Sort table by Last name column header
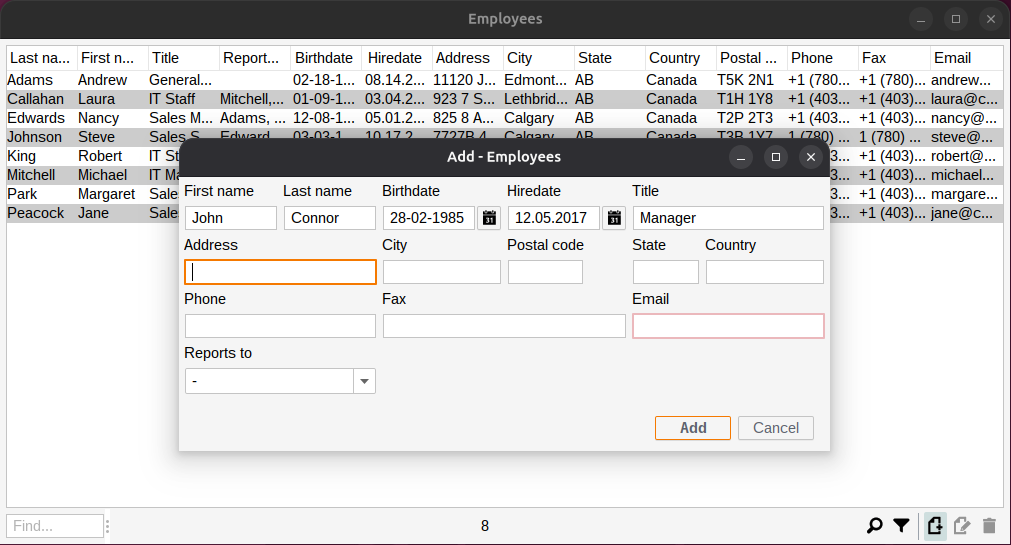1011x545 pixels. point(40,58)
